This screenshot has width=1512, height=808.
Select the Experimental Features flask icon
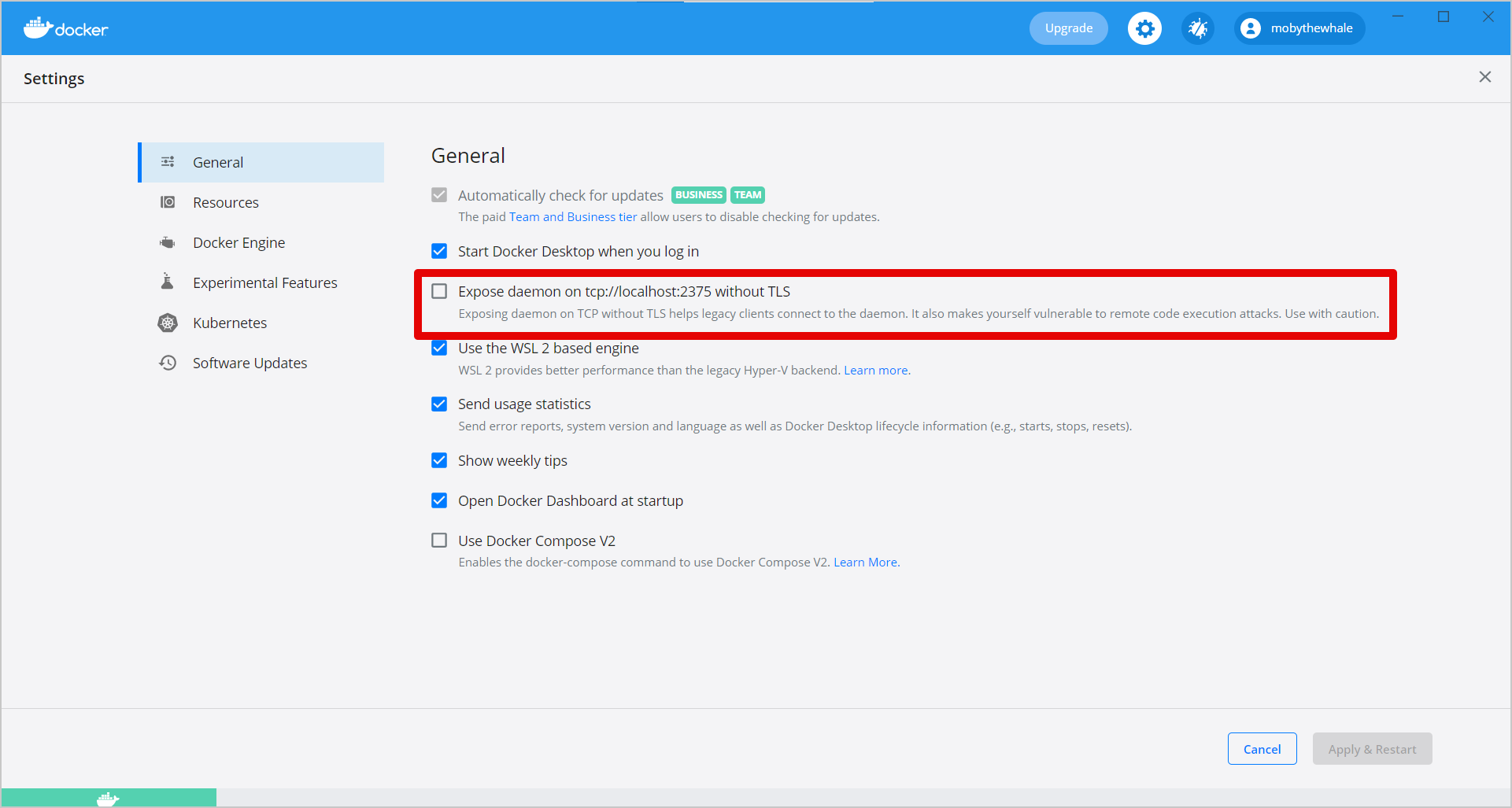pos(168,282)
